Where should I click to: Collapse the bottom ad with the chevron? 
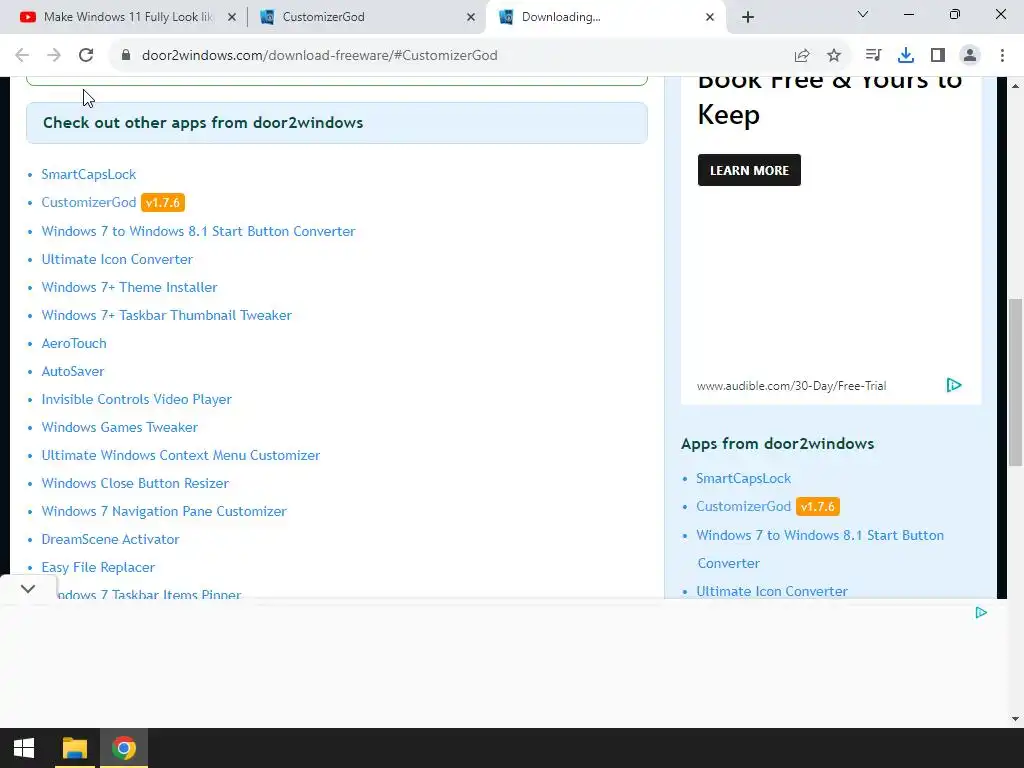click(27, 588)
